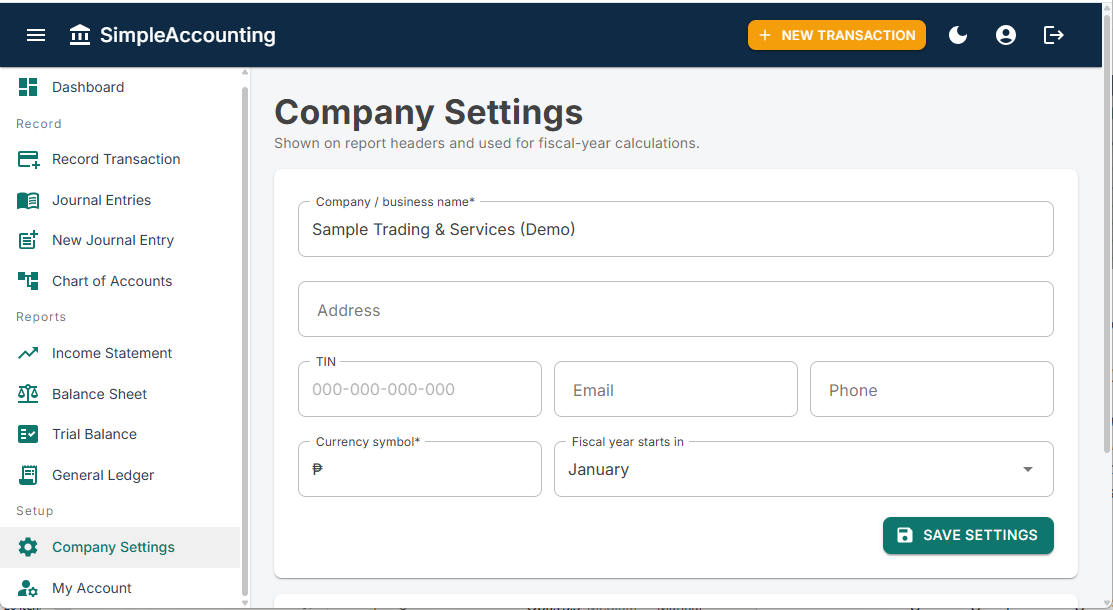This screenshot has width=1113, height=610.
Task: Click the Balance Sheet scales icon
Action: tap(28, 393)
